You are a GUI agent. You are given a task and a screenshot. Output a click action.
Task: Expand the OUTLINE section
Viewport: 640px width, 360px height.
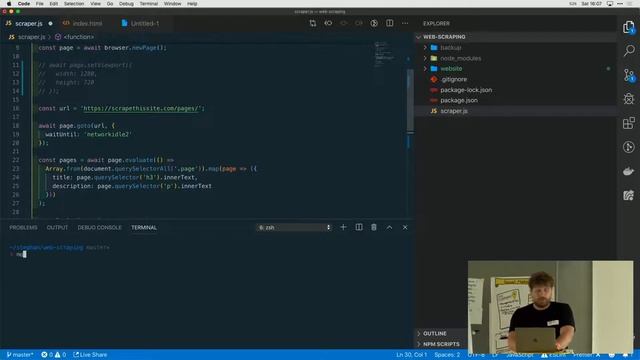click(x=435, y=333)
